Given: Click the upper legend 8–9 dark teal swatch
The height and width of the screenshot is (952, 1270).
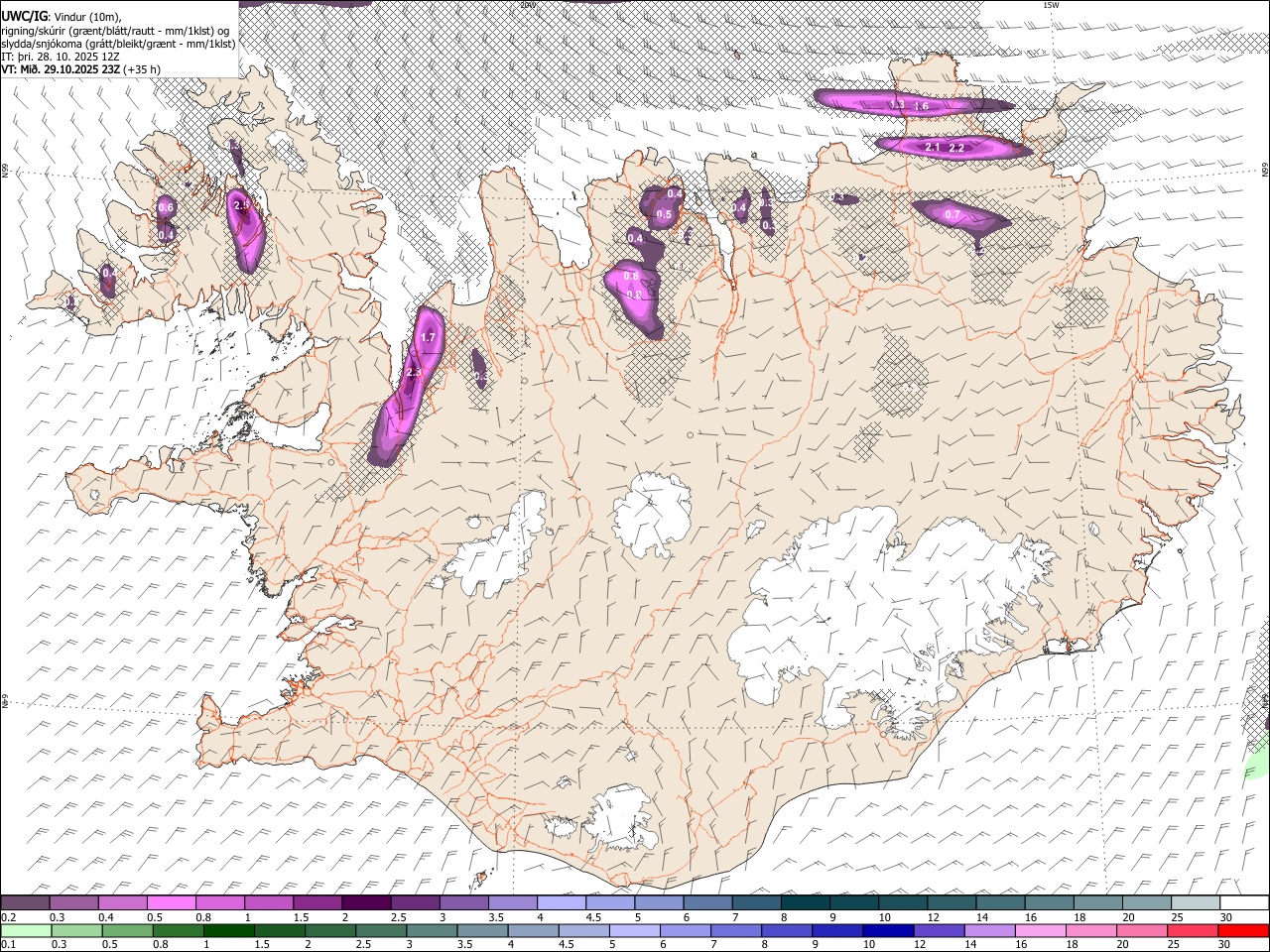Looking at the screenshot, I should [805, 902].
